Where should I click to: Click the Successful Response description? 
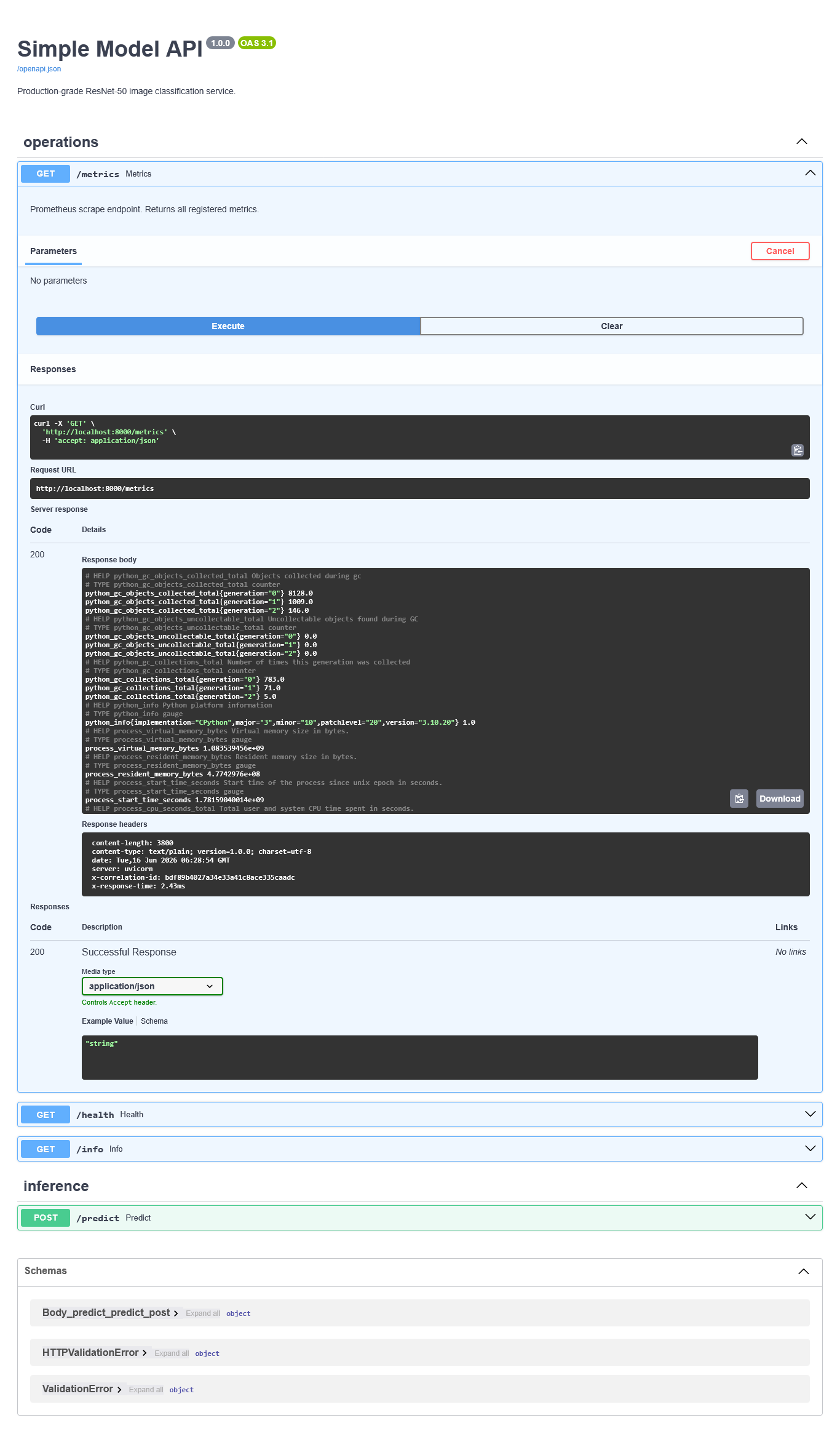coord(129,952)
